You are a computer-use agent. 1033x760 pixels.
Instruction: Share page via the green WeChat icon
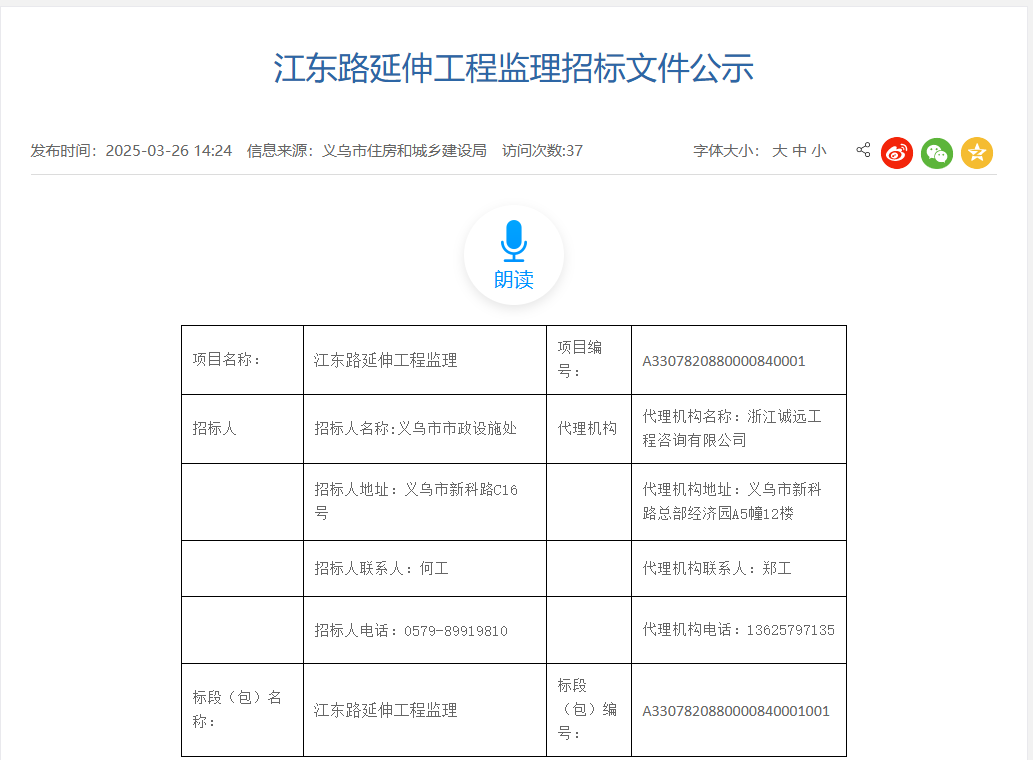point(937,153)
